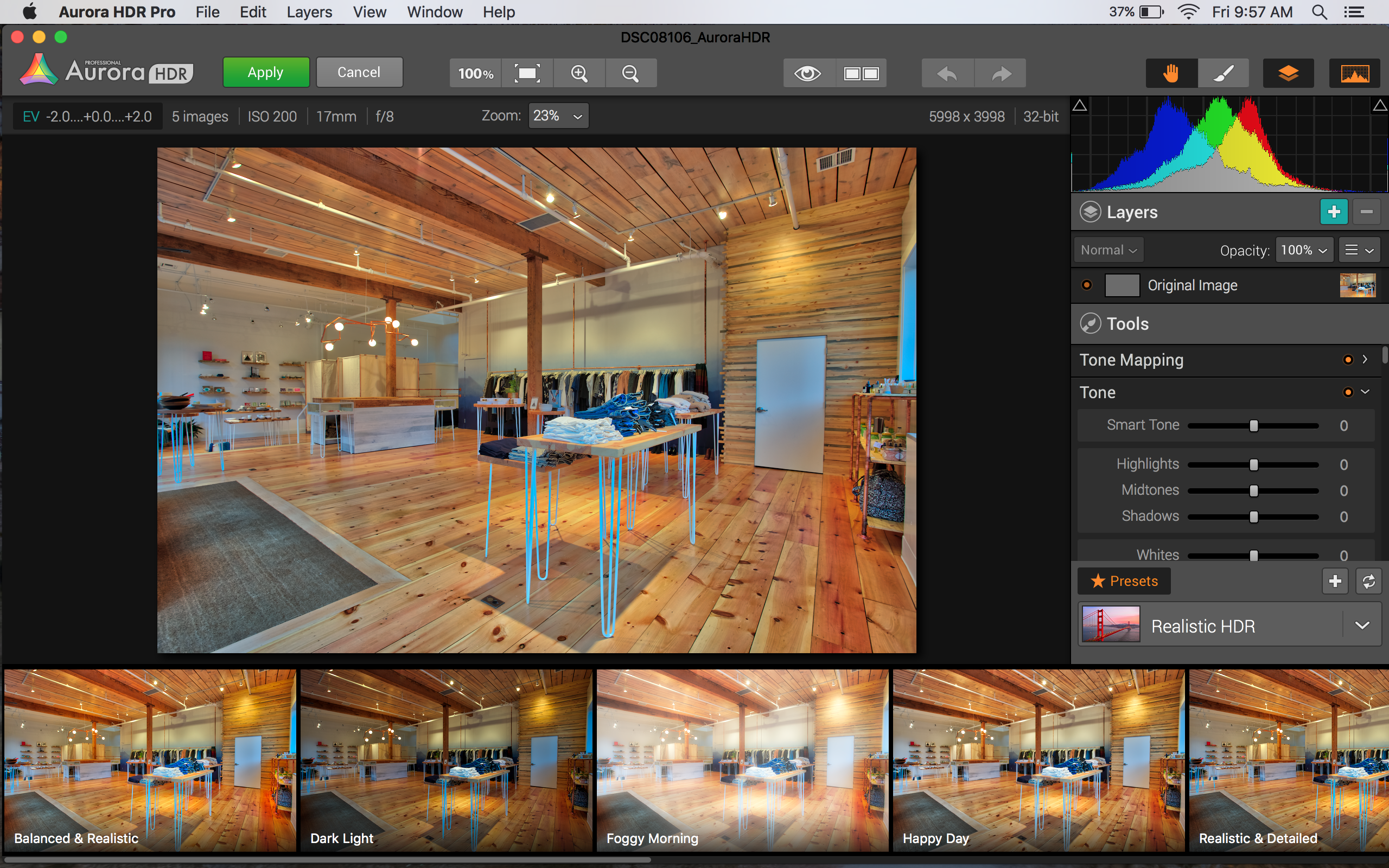Click the orange layers panel icon
Screen dimensions: 1389x868
(1288, 73)
